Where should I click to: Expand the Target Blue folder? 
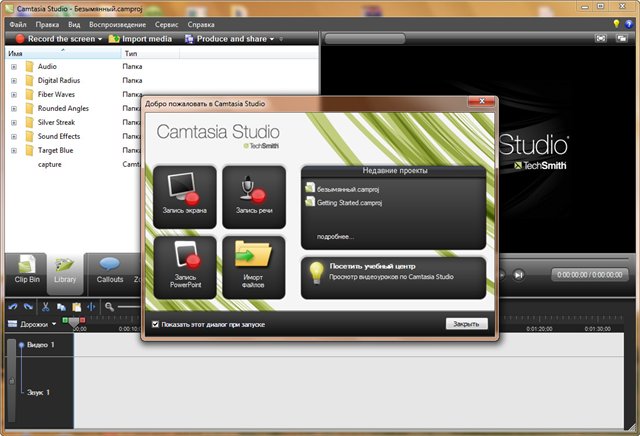[x=14, y=151]
